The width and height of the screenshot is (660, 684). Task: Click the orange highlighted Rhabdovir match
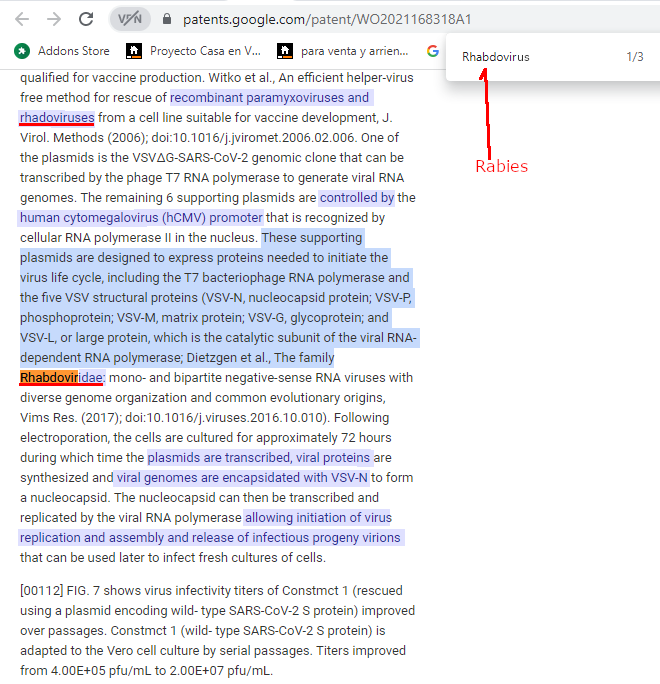pyautogui.click(x=48, y=378)
